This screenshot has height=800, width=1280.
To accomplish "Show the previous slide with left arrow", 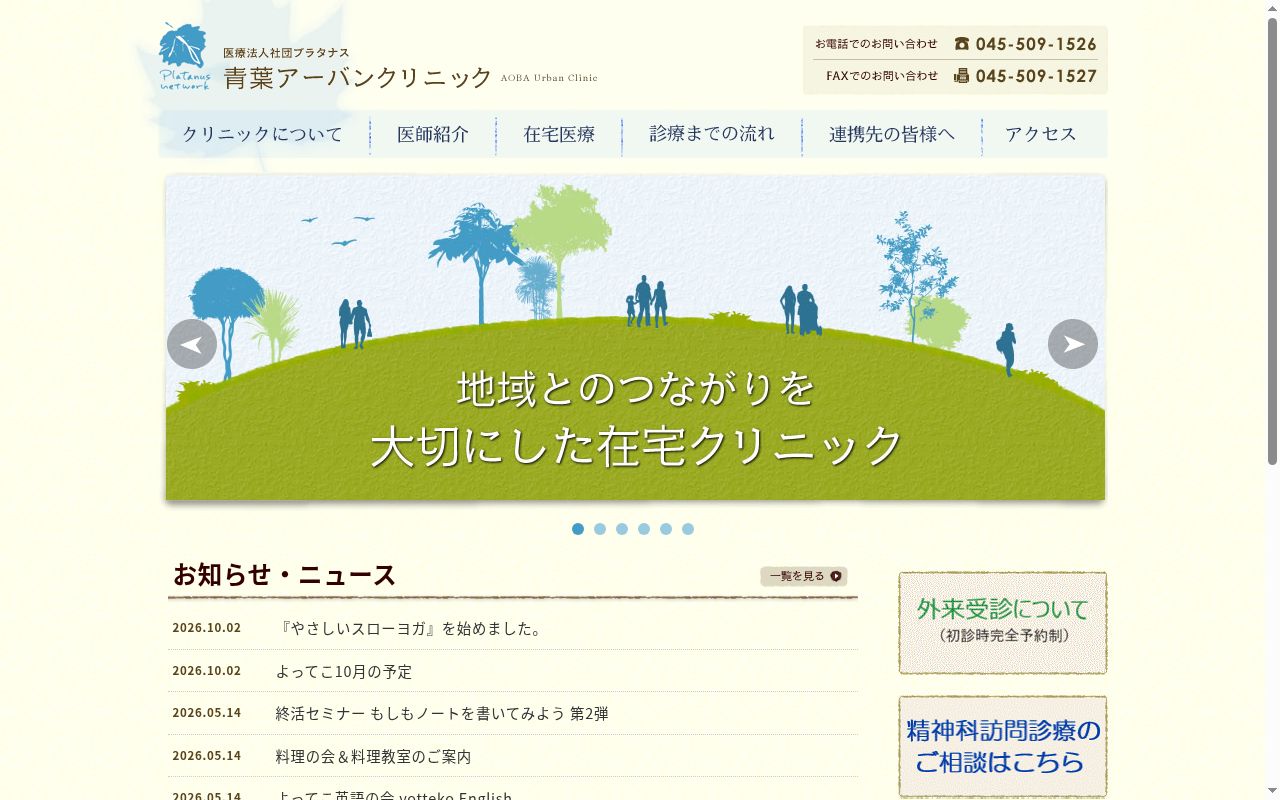I will pyautogui.click(x=192, y=344).
